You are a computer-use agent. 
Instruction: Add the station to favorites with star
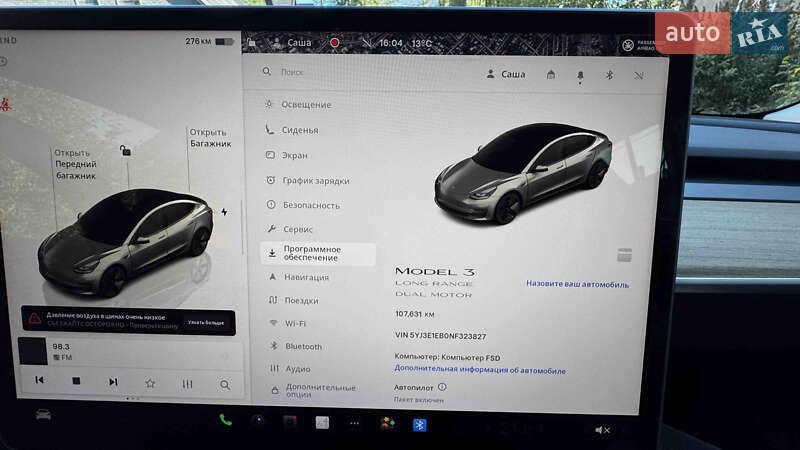tap(150, 383)
